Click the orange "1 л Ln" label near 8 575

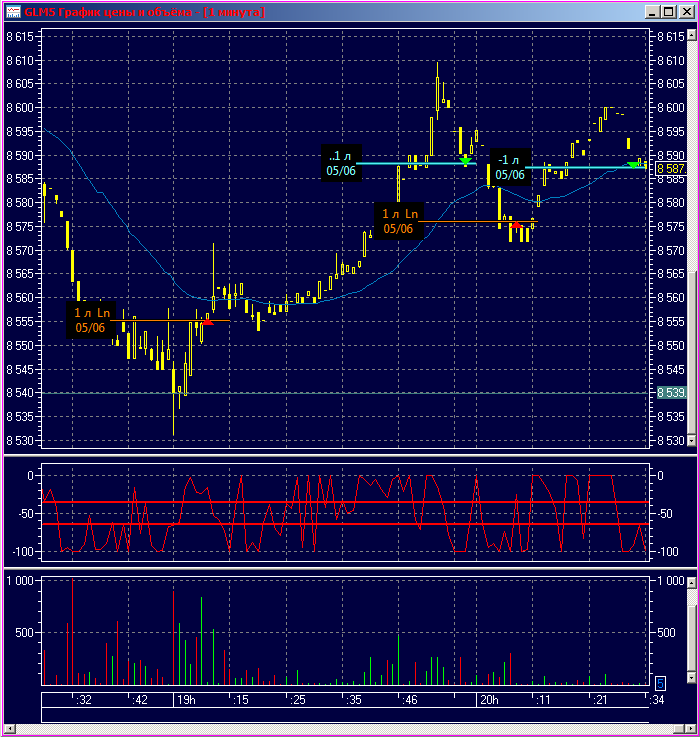[399, 221]
